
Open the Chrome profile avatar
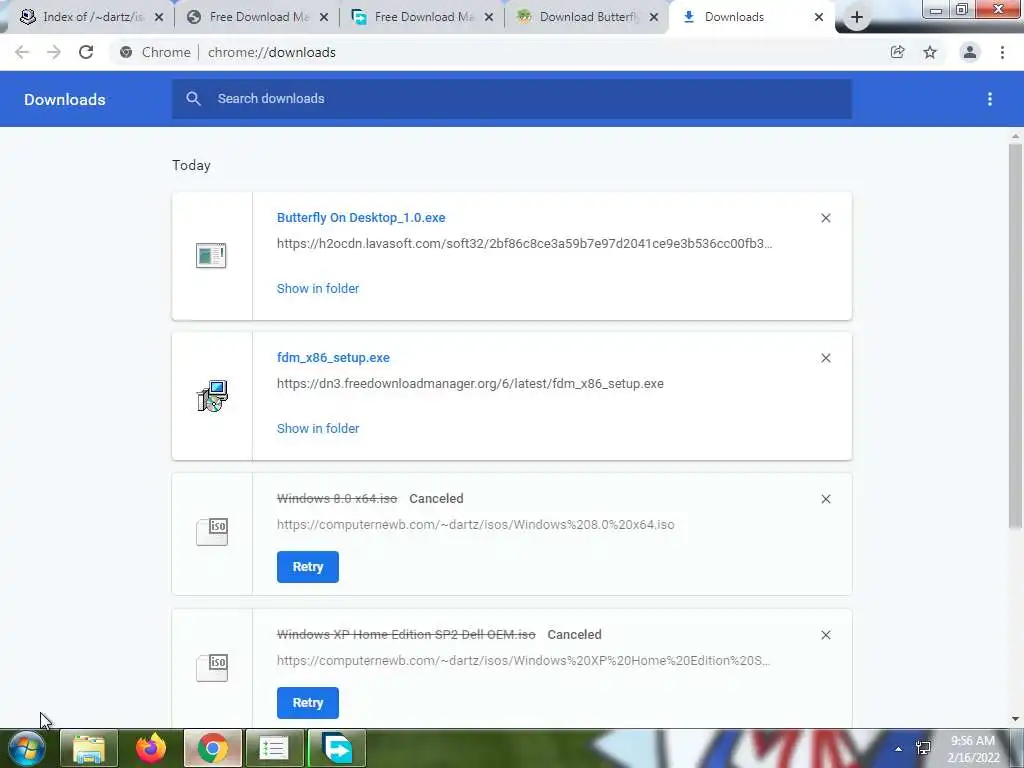click(970, 52)
